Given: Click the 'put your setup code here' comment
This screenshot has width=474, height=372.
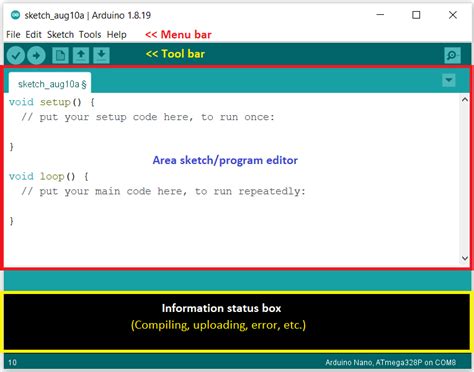Looking at the screenshot, I should point(148,117).
